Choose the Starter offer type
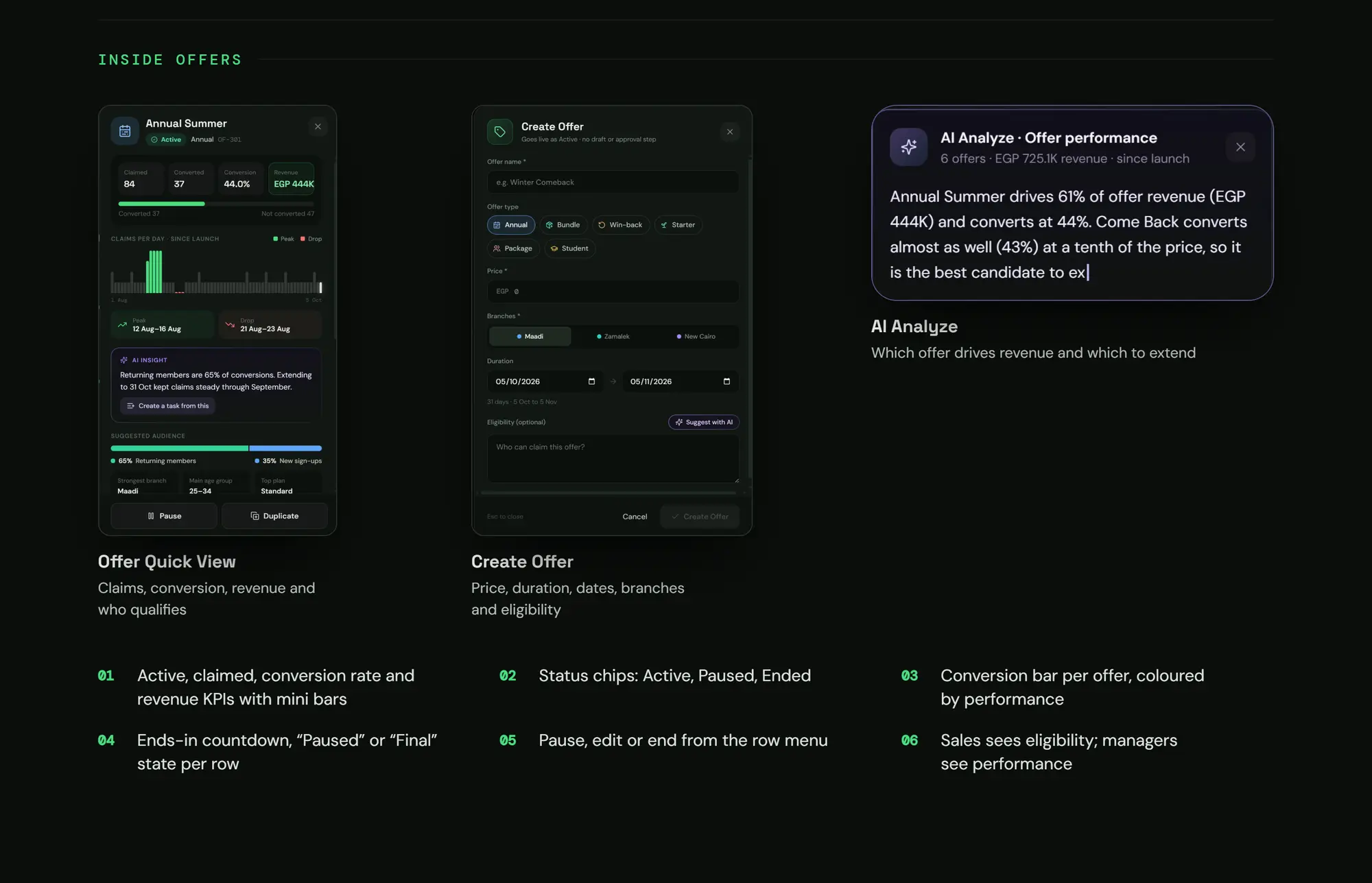Screen dimensions: 1372x883 point(678,225)
